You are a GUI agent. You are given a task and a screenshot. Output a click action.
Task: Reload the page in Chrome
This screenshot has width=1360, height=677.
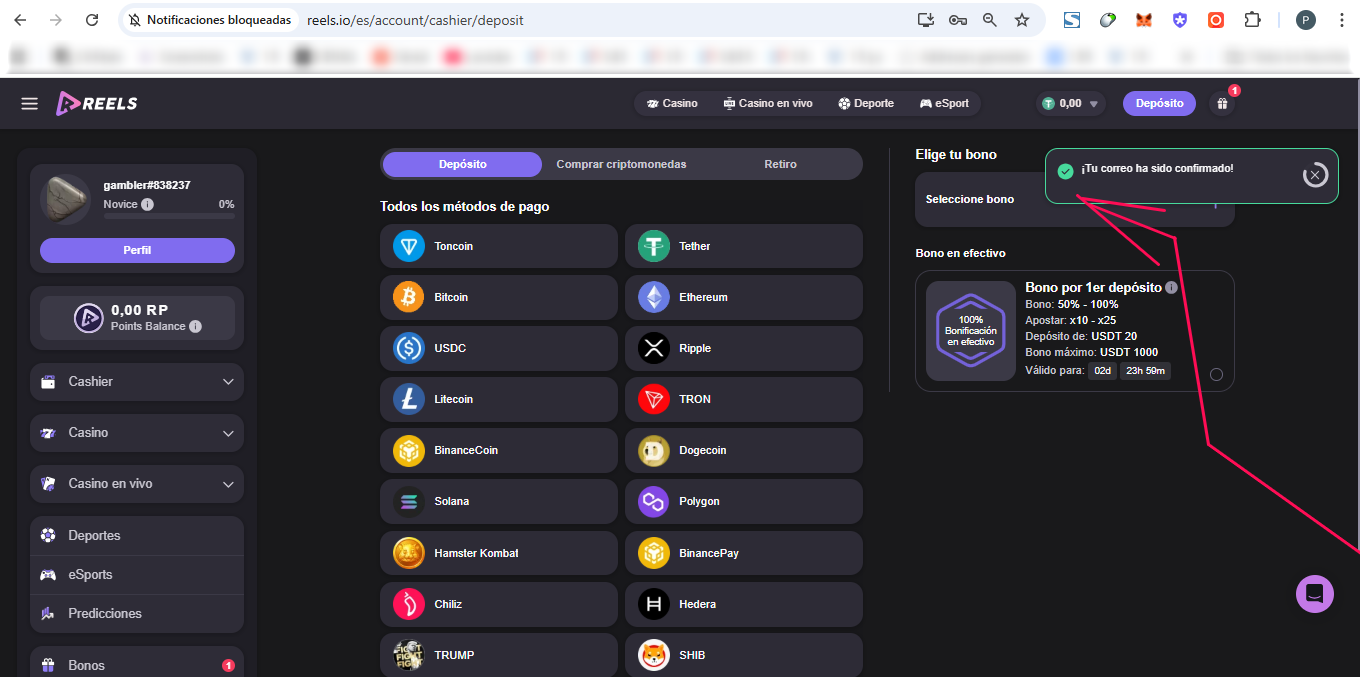(x=92, y=20)
